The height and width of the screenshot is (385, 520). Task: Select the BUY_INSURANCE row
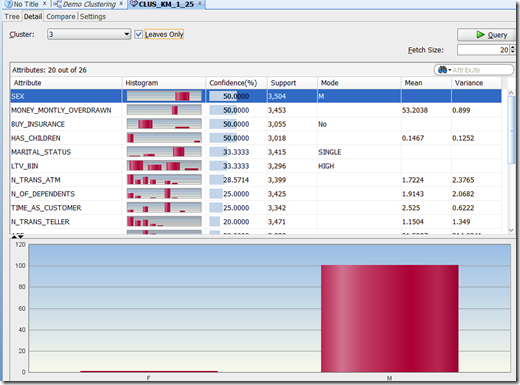pos(256,124)
